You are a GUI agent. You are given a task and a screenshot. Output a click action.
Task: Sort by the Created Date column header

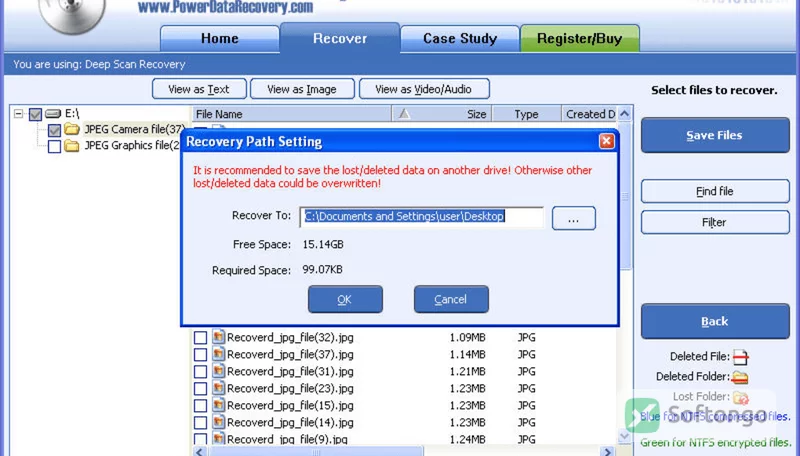[x=590, y=114]
